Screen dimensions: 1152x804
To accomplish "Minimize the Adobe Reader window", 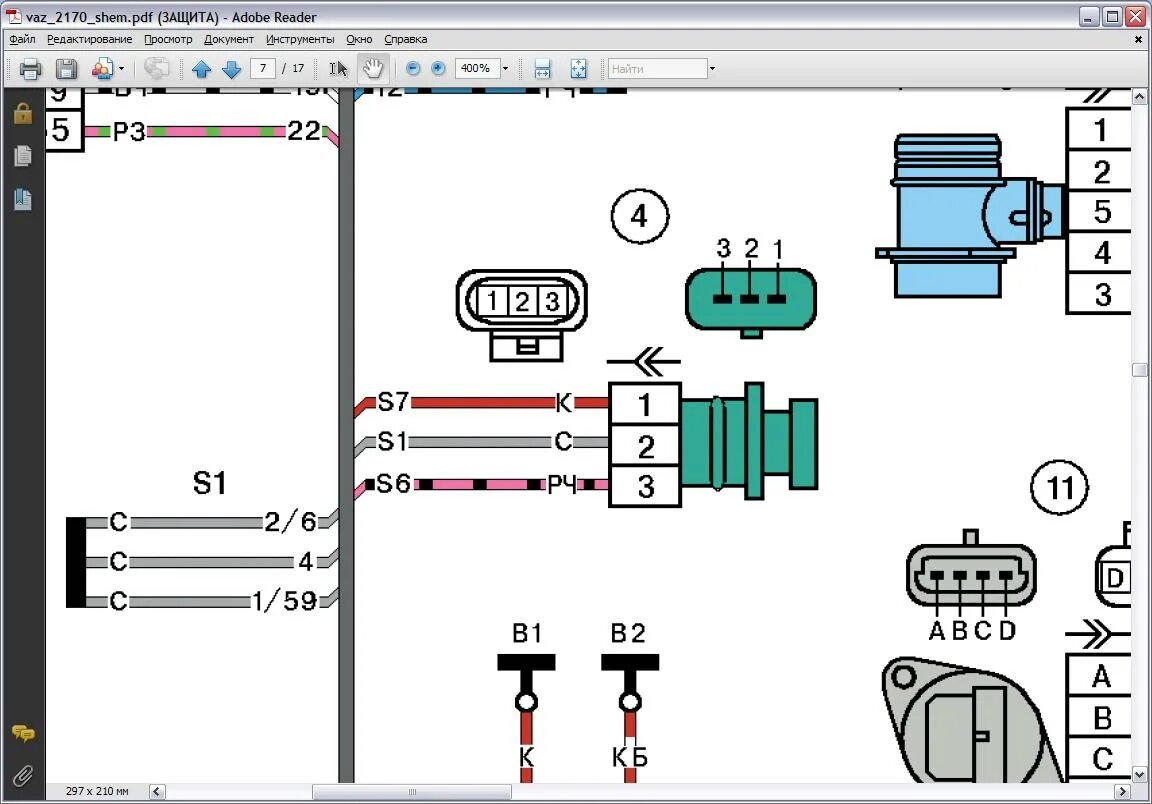I will click(x=1089, y=16).
